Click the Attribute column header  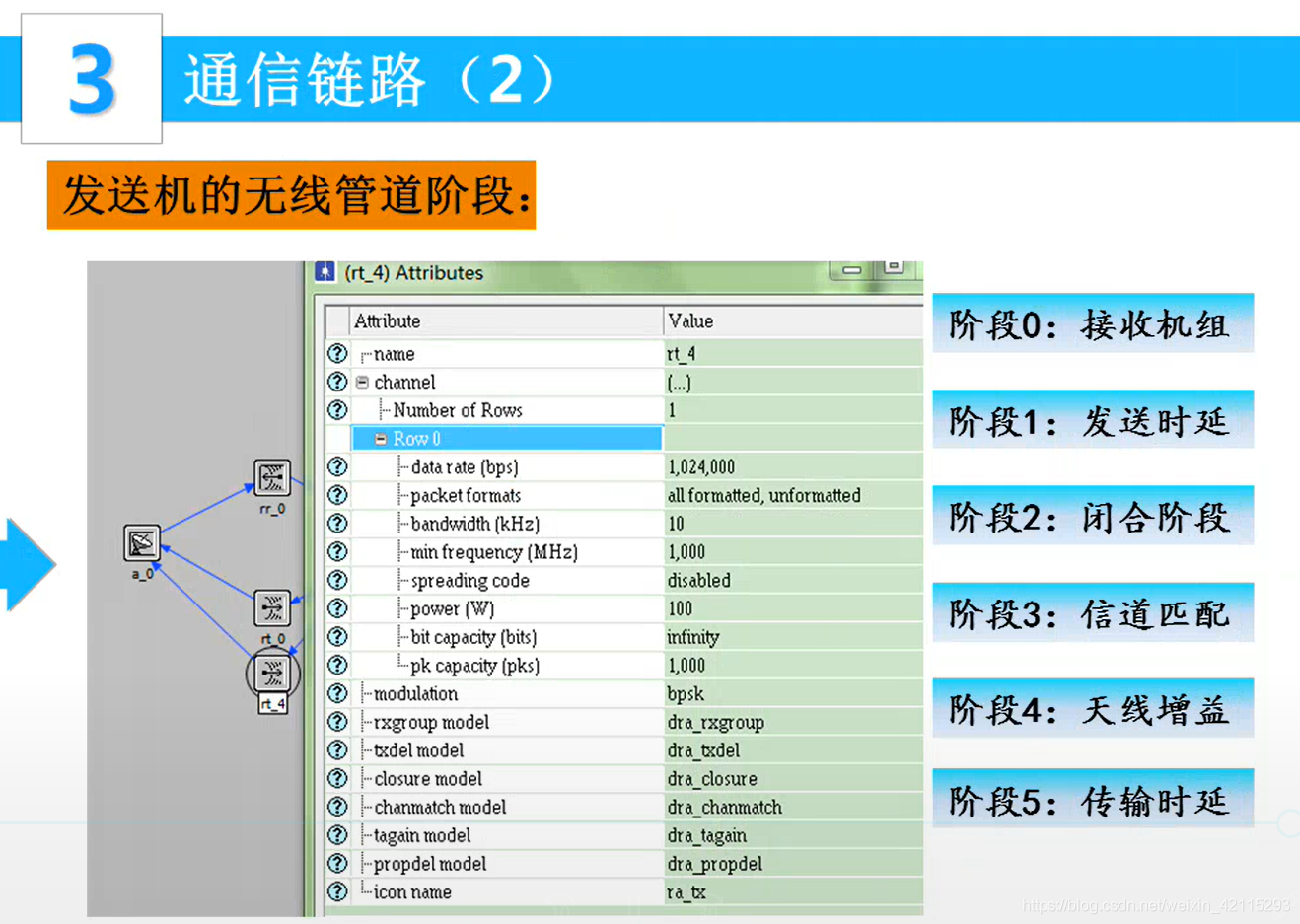click(507, 320)
